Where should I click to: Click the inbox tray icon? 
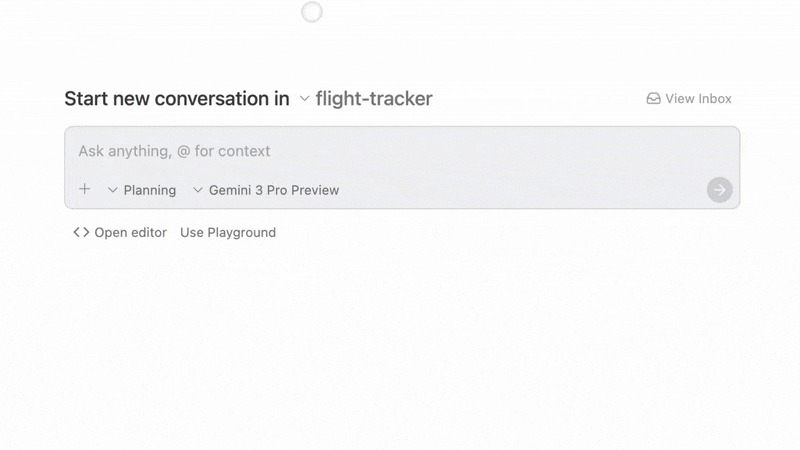[653, 99]
